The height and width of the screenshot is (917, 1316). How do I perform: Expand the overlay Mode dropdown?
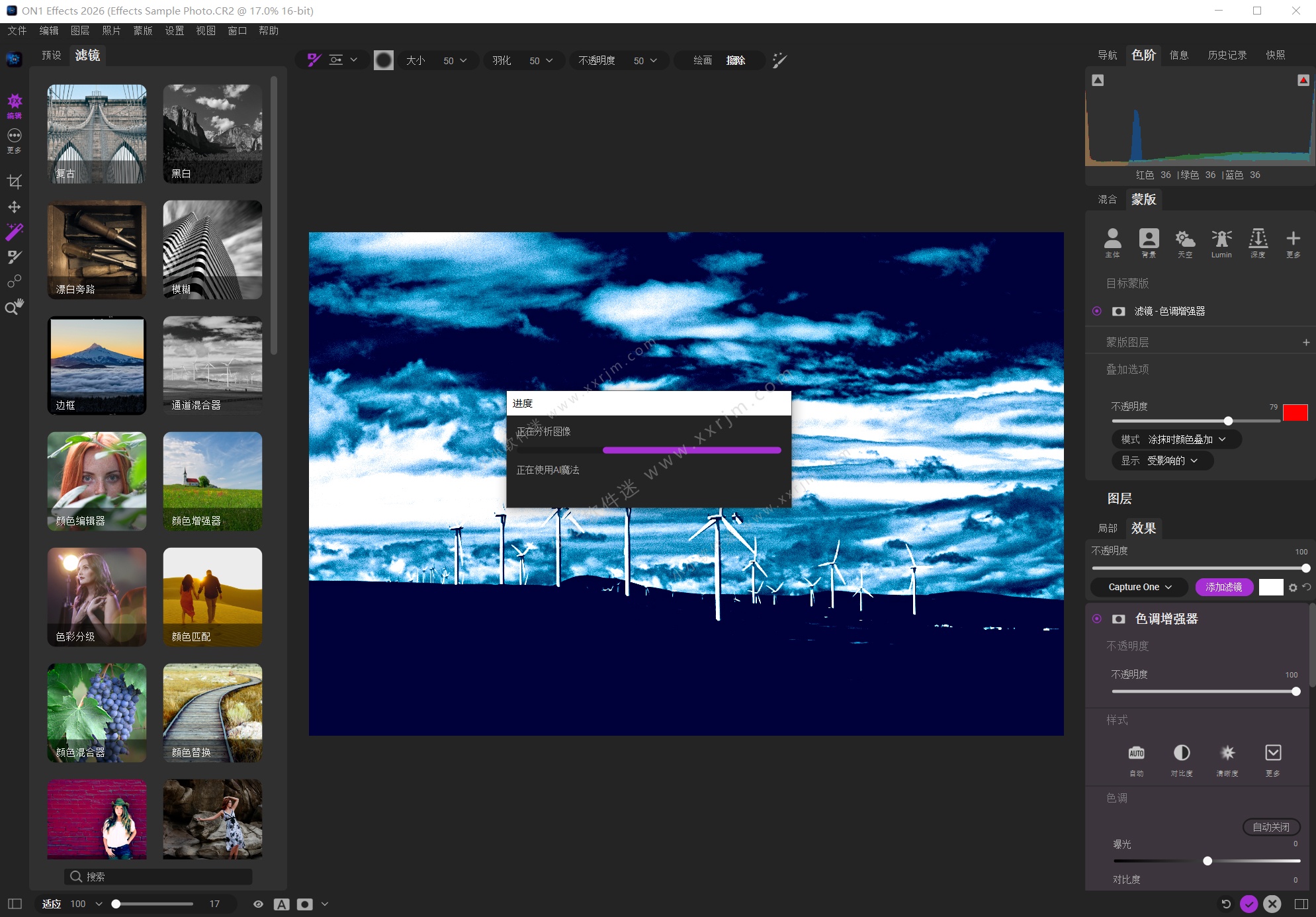click(x=1176, y=439)
